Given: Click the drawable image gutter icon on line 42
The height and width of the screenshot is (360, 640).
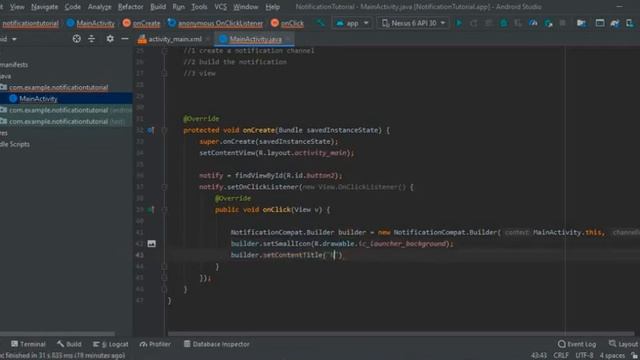Looking at the screenshot, I should 151,244.
